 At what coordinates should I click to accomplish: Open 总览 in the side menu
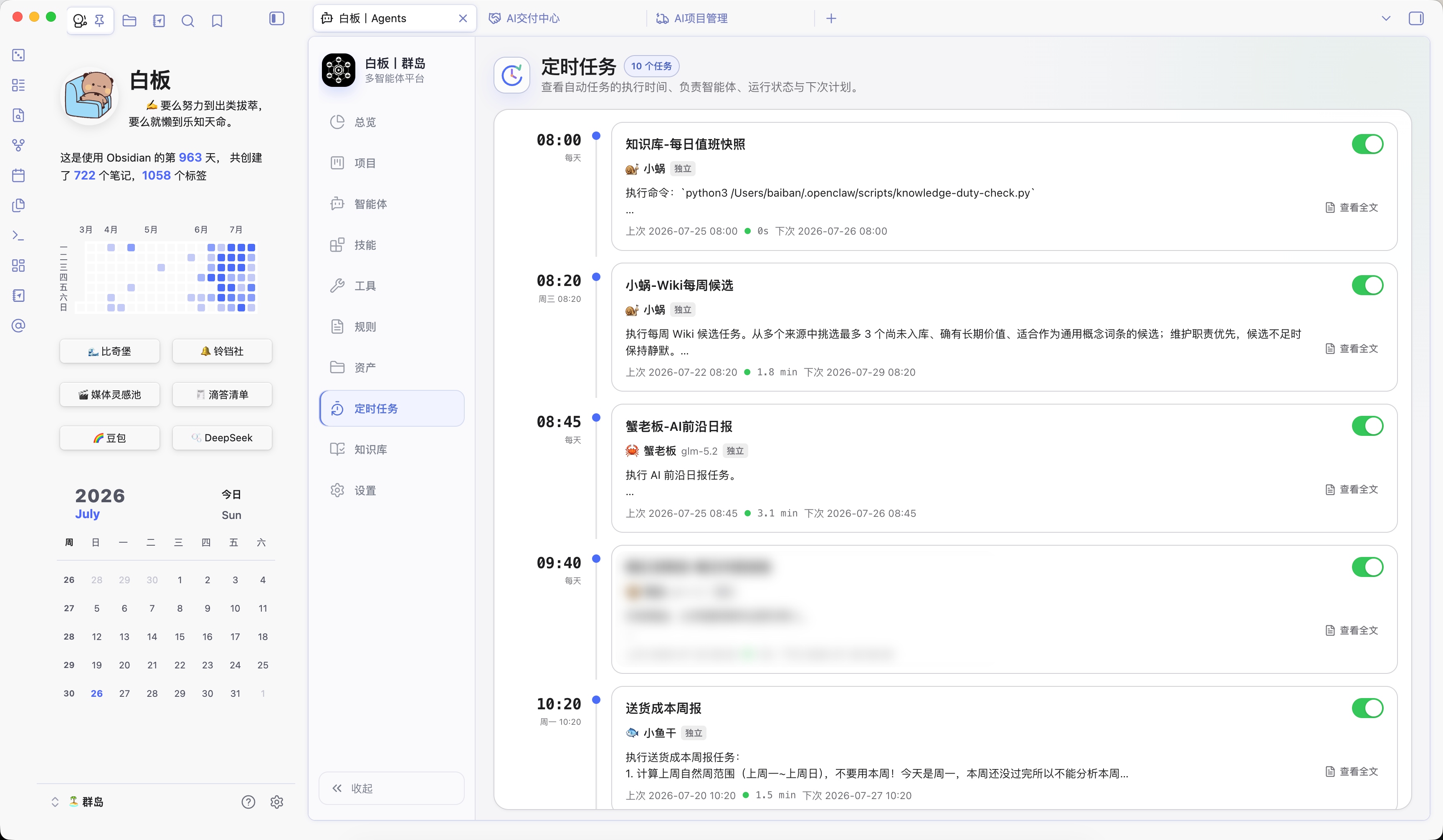coord(391,122)
